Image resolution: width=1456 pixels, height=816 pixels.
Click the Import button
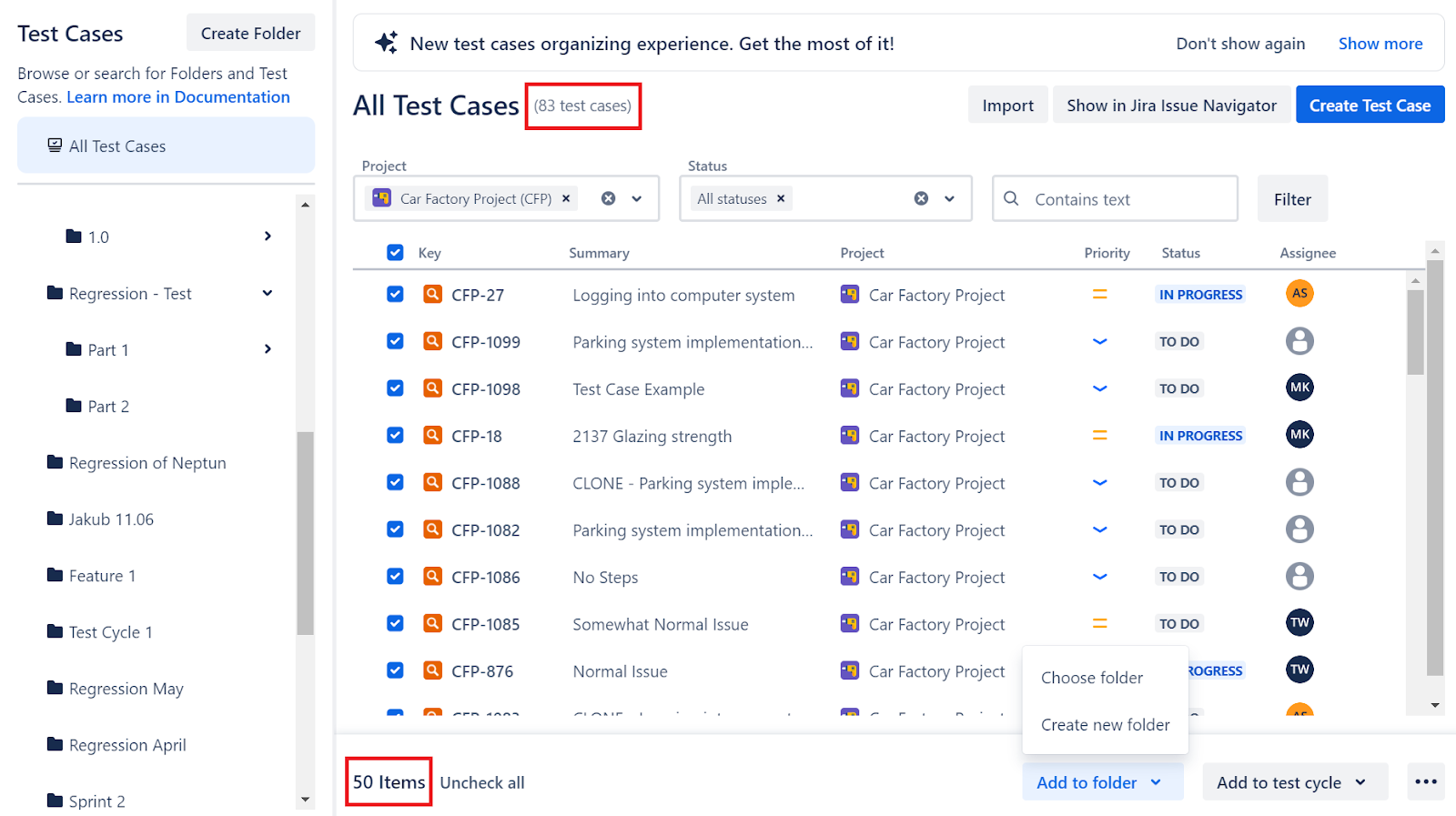(1007, 105)
